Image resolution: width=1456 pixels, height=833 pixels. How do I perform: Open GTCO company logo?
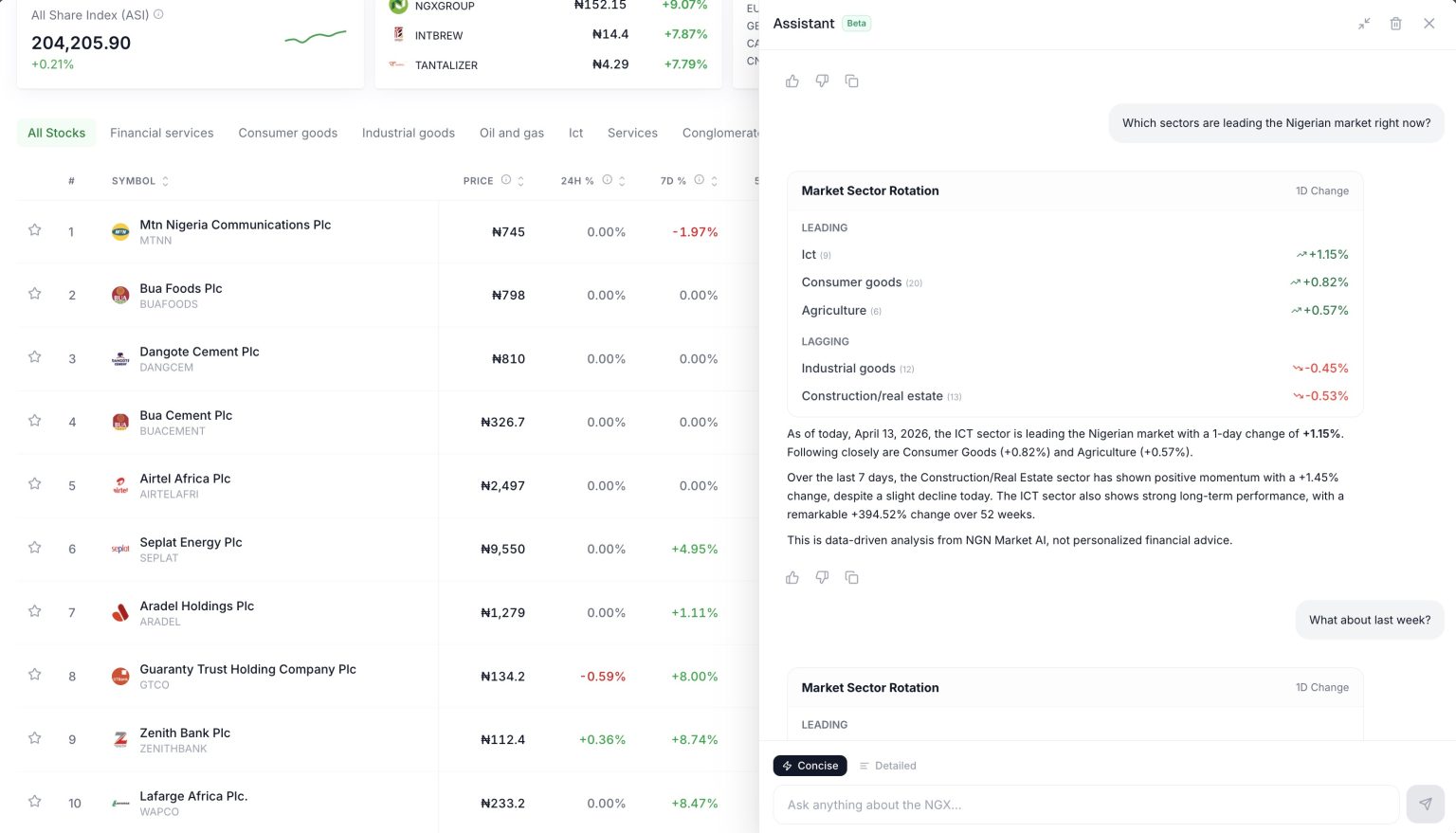120,676
